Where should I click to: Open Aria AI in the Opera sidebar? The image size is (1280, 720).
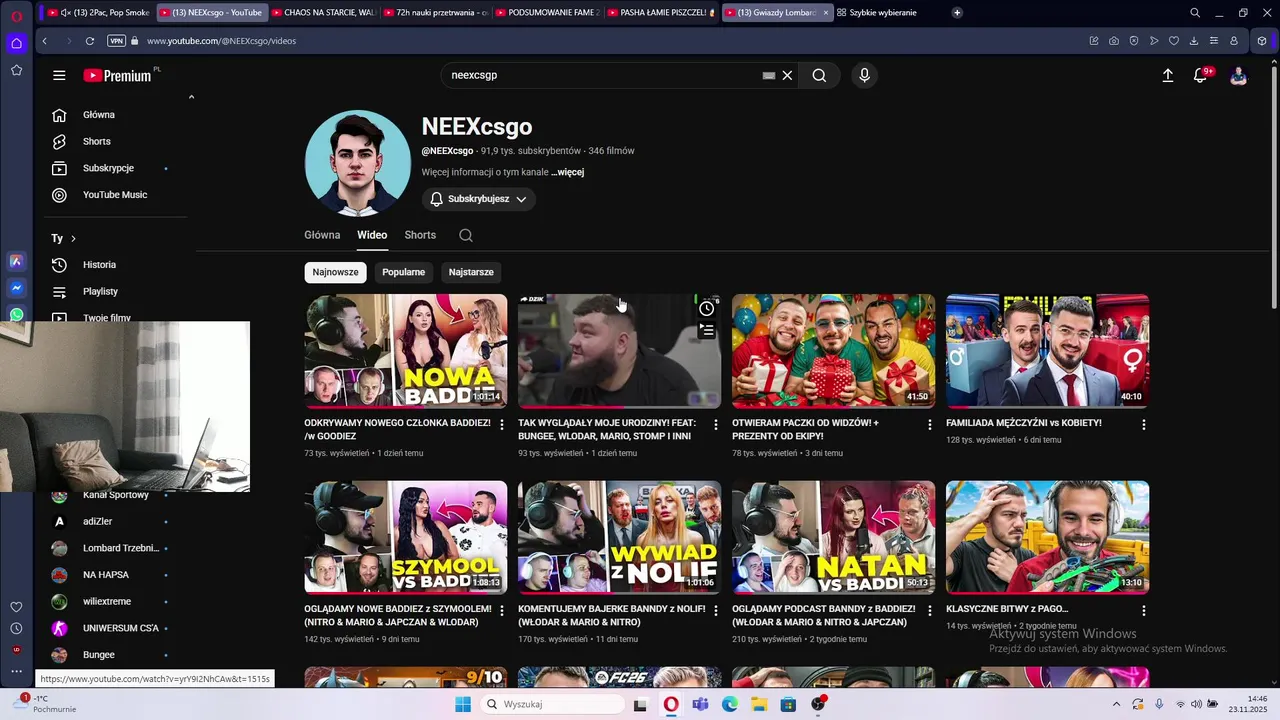point(16,261)
